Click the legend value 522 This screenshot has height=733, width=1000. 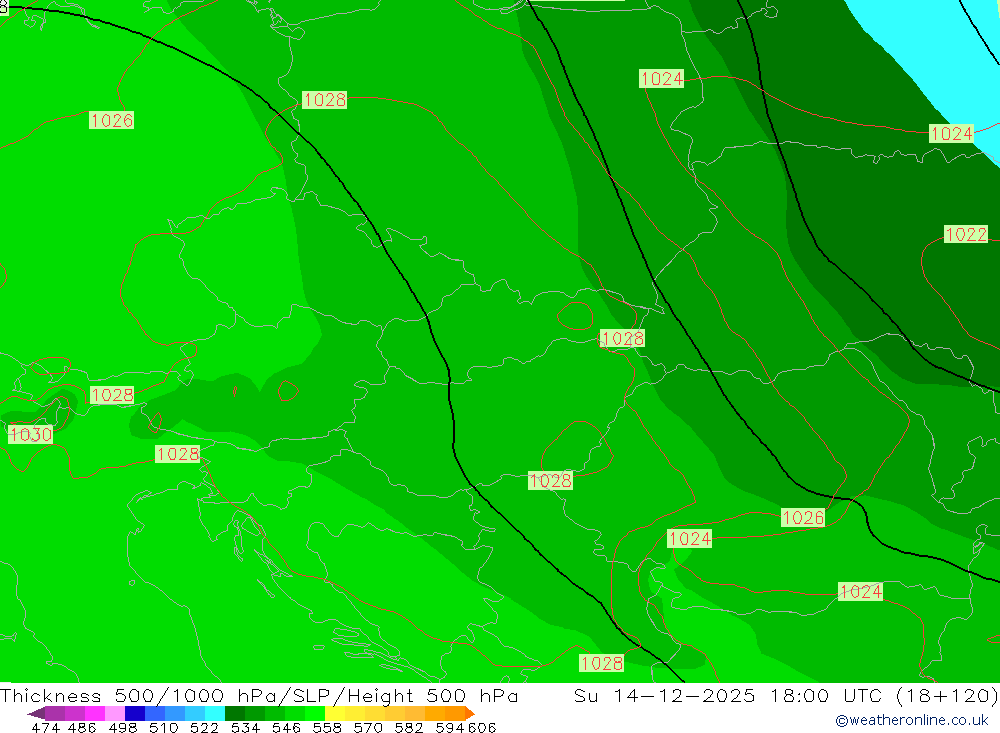point(205,727)
